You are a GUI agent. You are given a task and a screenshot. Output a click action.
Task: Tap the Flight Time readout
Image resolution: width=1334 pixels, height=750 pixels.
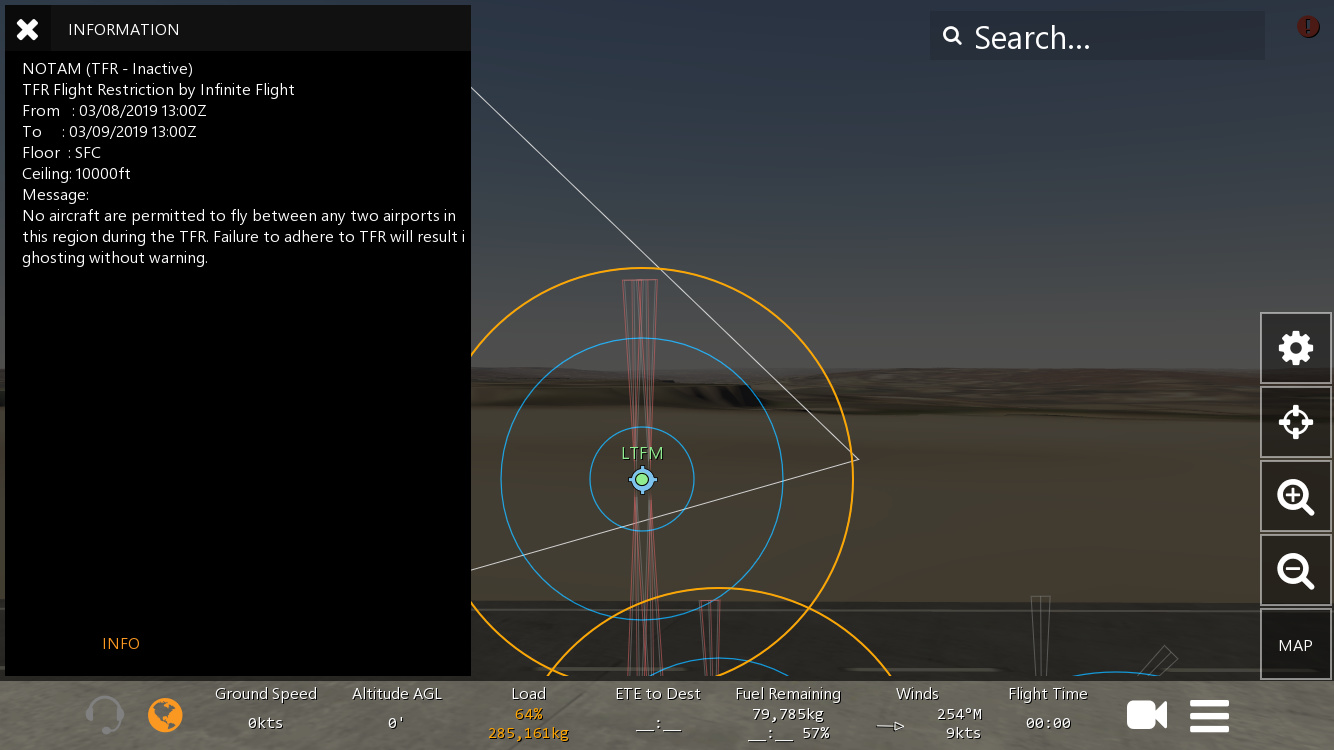click(x=1048, y=708)
